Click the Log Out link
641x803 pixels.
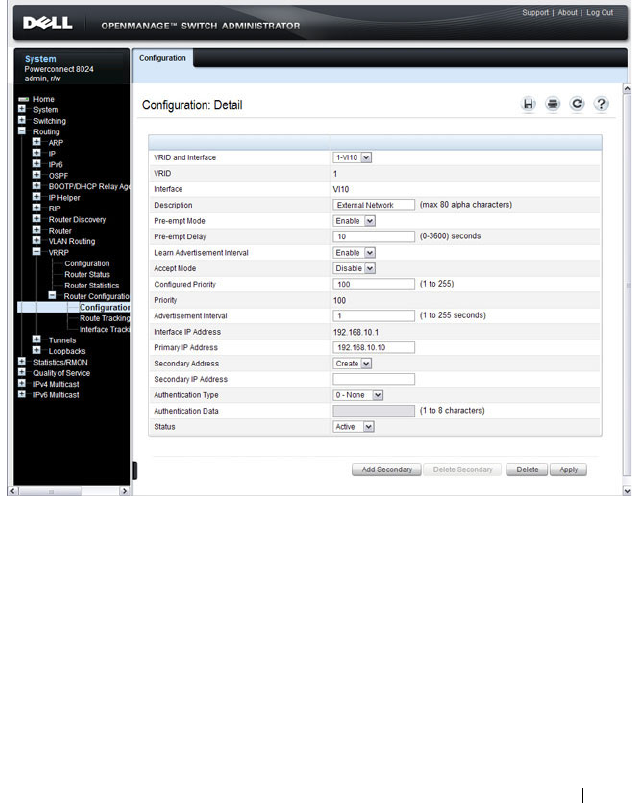click(x=600, y=12)
